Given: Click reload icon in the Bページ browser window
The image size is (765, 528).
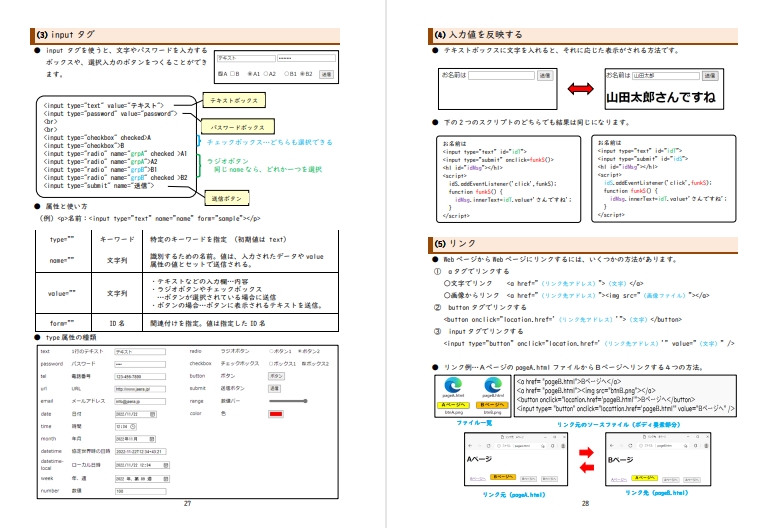Looking at the screenshot, I should tap(630, 446).
